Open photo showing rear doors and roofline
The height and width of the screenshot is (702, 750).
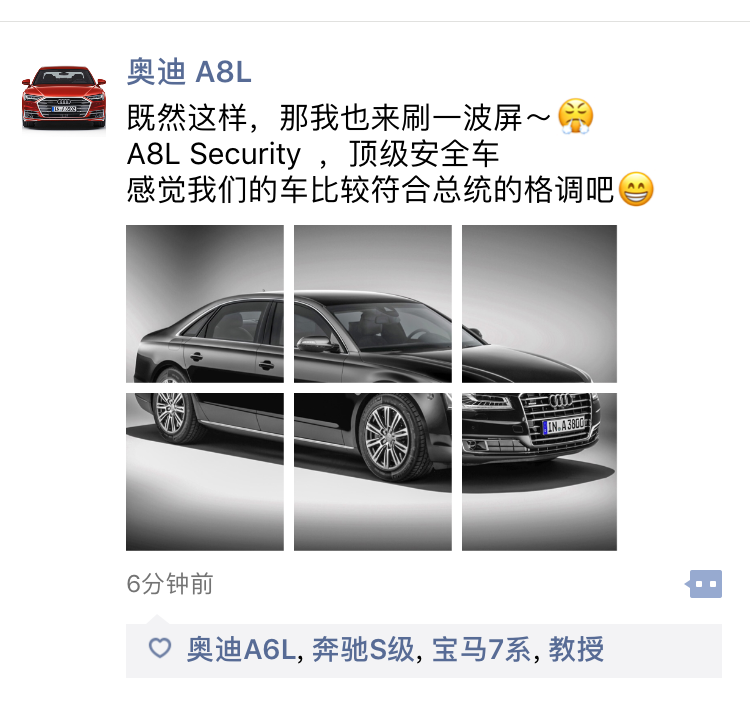click(205, 304)
